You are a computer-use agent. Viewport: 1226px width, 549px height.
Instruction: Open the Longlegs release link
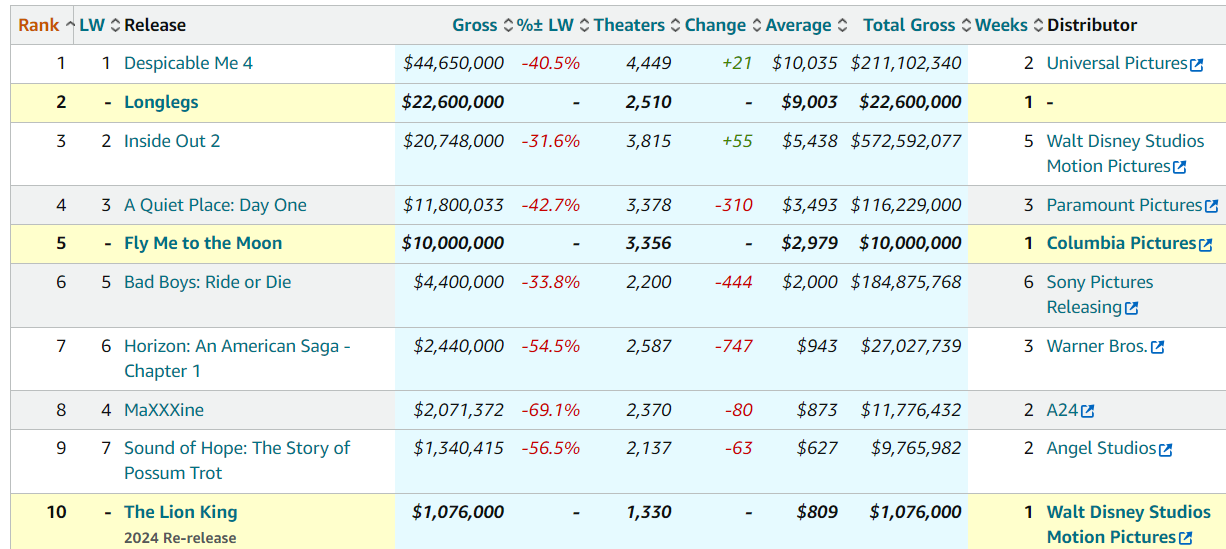tap(161, 102)
